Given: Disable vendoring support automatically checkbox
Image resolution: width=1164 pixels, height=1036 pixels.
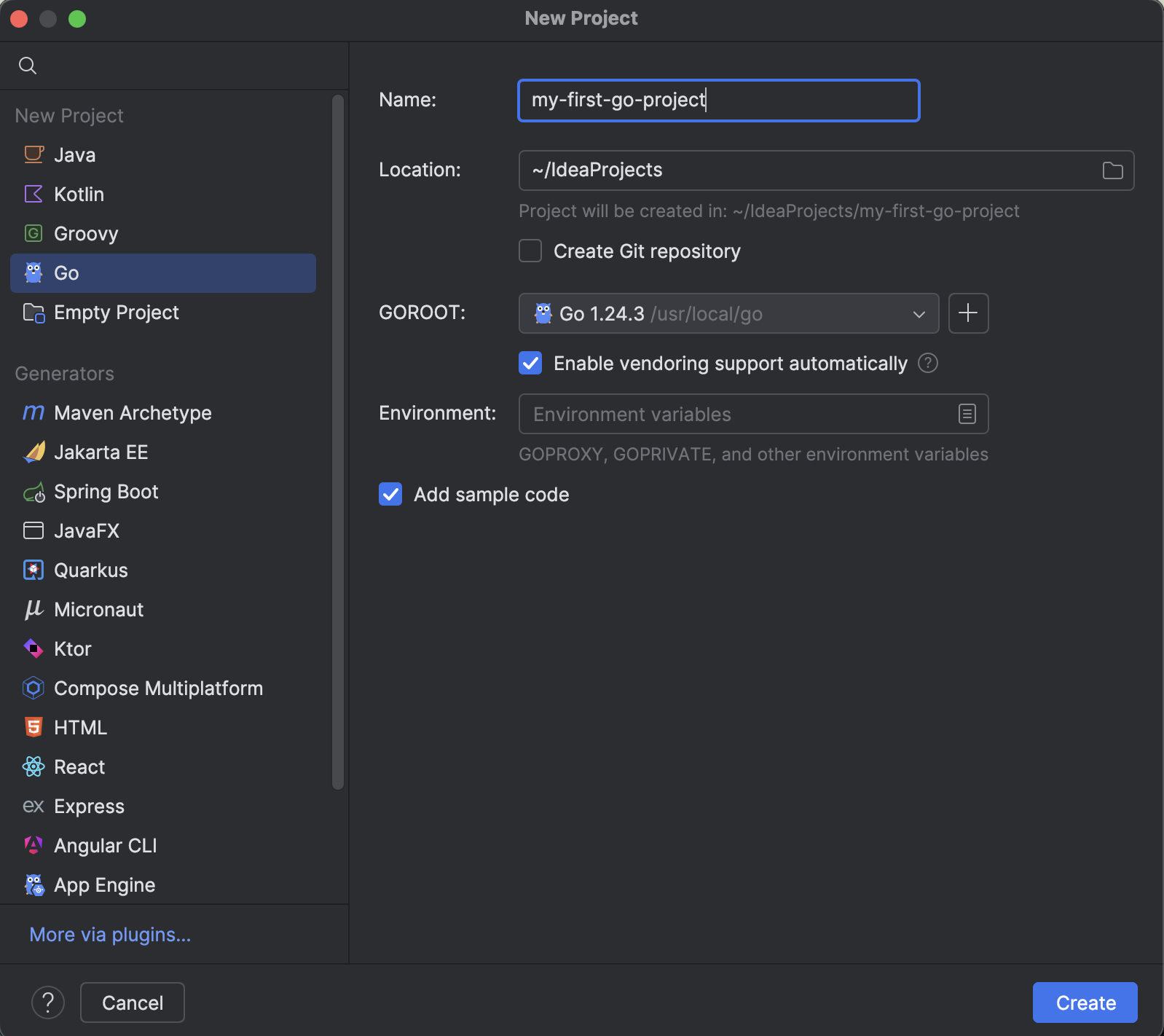Looking at the screenshot, I should click(x=530, y=363).
